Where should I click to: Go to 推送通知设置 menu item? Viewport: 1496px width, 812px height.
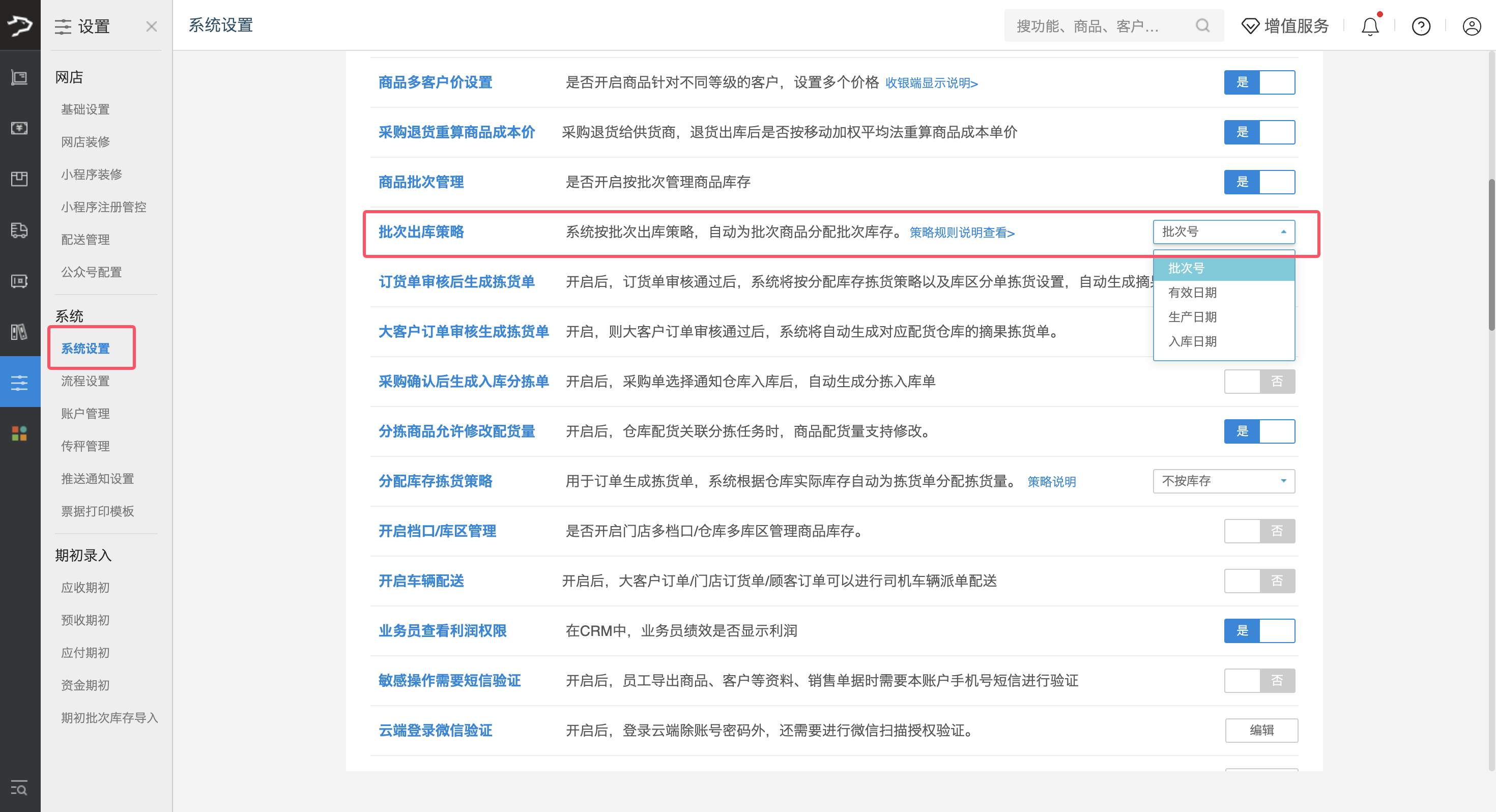[98, 479]
